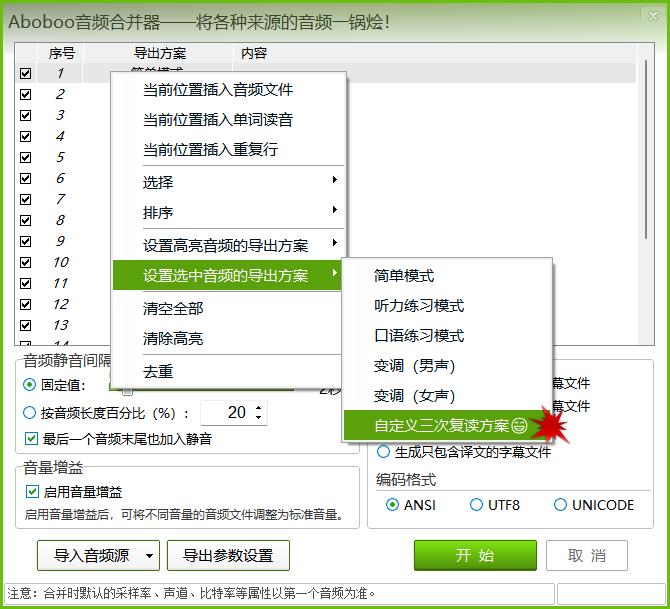Expand 设置高亮音频的导出方案 submenu

228,245
